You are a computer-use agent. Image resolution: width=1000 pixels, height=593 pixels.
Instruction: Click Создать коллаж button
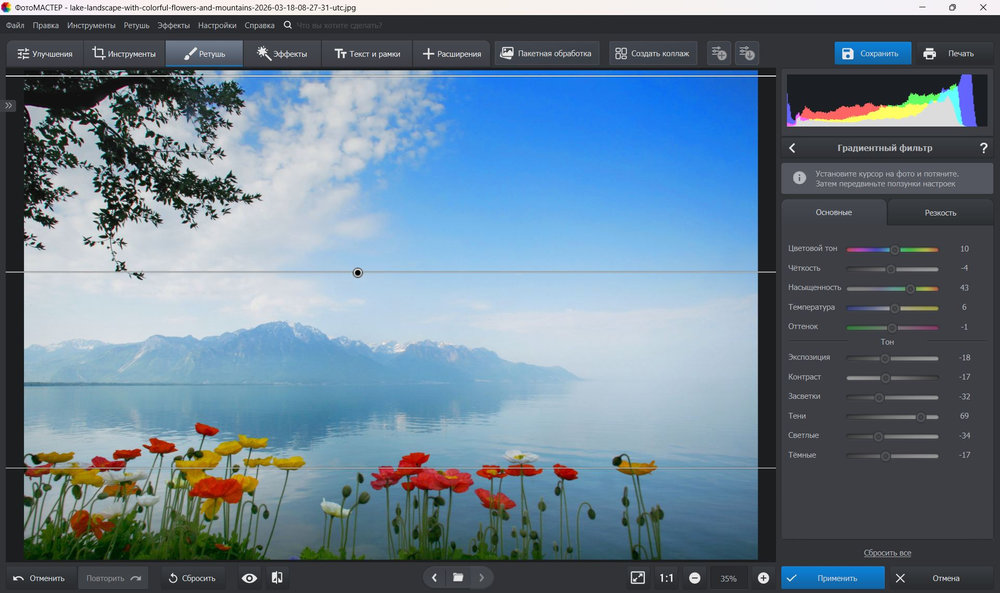[x=652, y=54]
